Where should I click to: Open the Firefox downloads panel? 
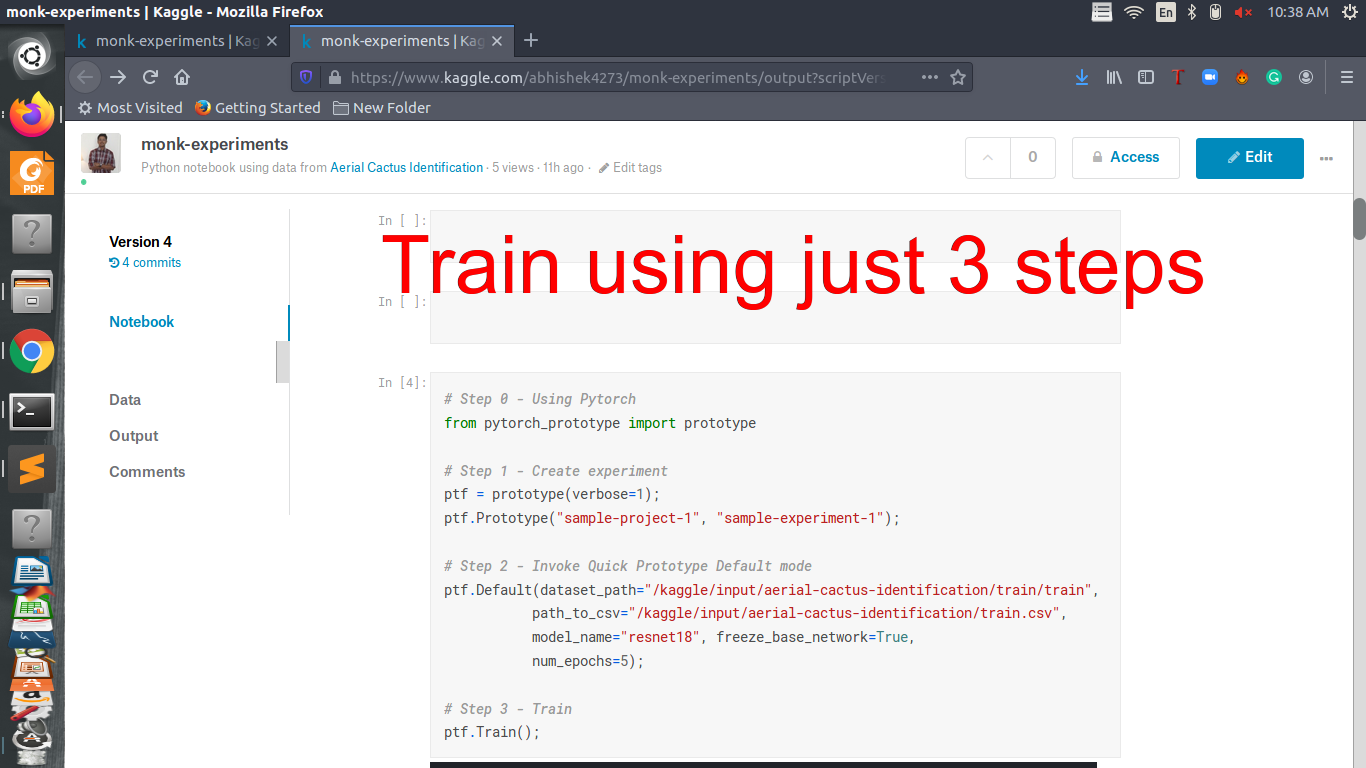(x=1082, y=77)
